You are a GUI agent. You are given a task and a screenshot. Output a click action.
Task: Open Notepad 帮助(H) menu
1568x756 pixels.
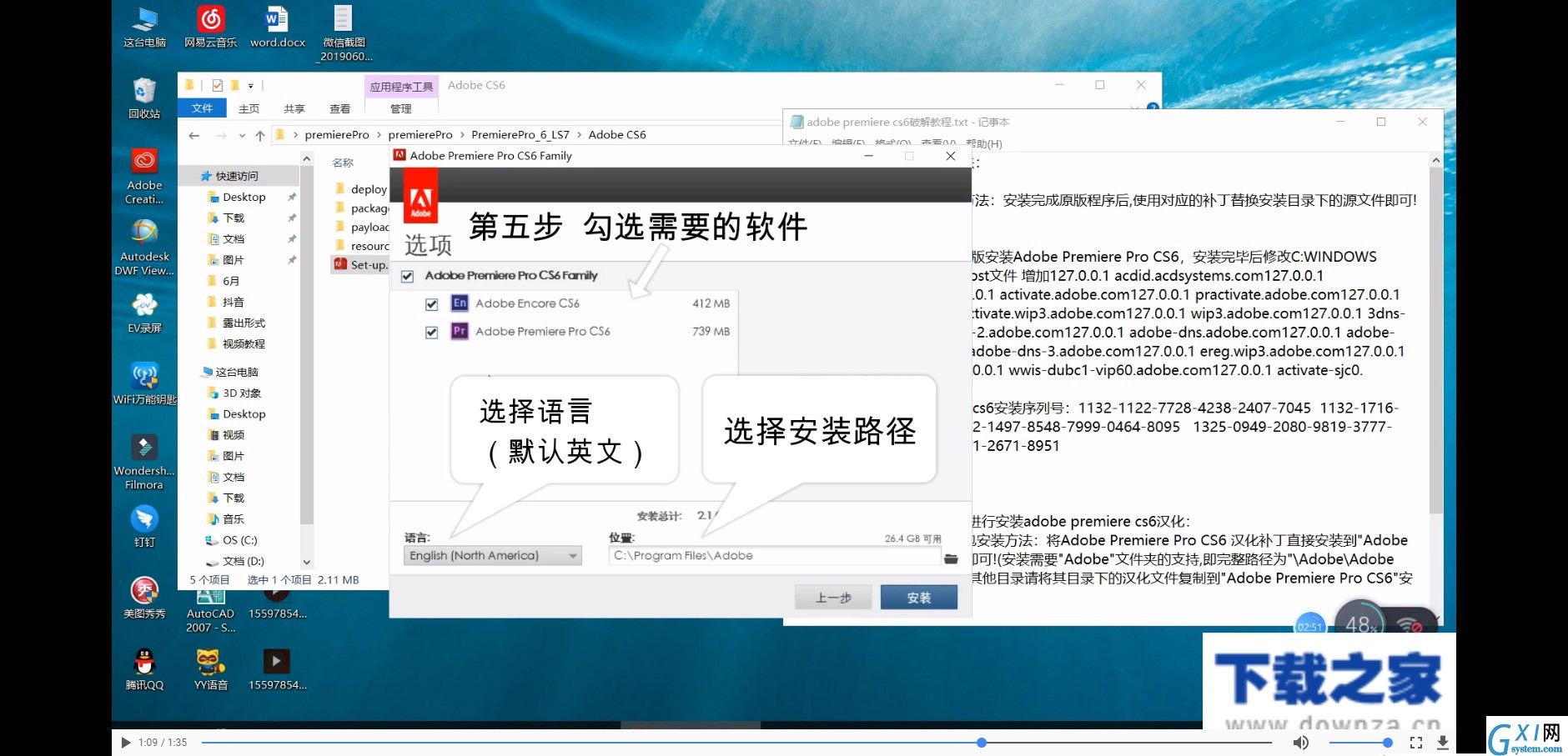click(984, 144)
